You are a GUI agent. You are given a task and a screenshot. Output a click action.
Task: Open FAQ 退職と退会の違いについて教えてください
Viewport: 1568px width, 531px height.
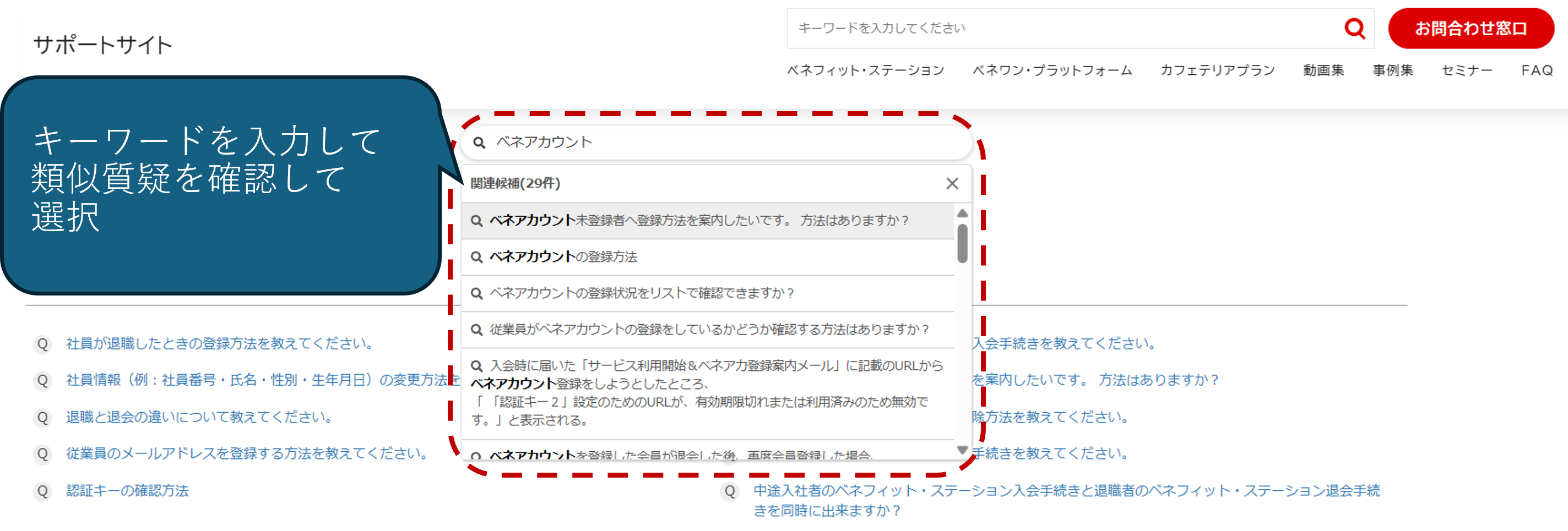coord(201,417)
